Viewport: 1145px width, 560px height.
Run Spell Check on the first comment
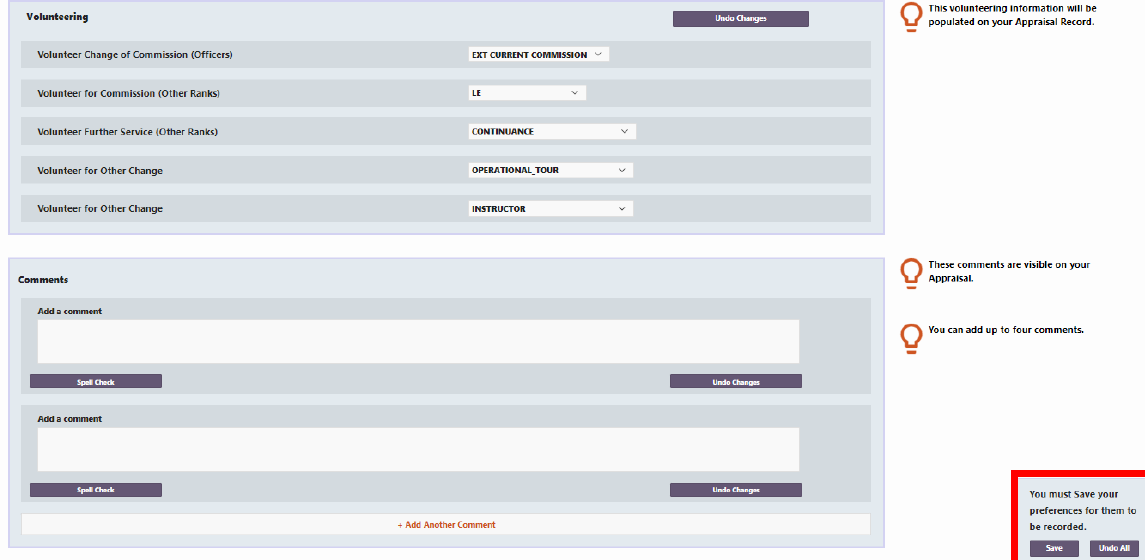pos(96,382)
